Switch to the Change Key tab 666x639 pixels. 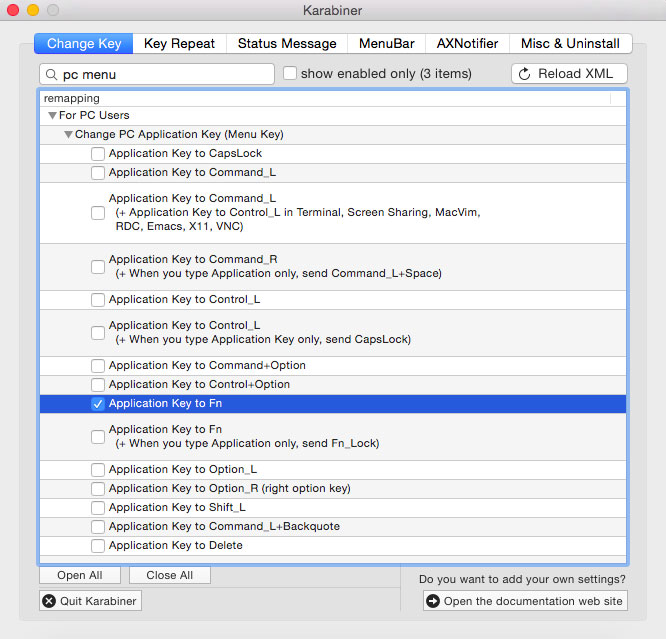[x=84, y=43]
